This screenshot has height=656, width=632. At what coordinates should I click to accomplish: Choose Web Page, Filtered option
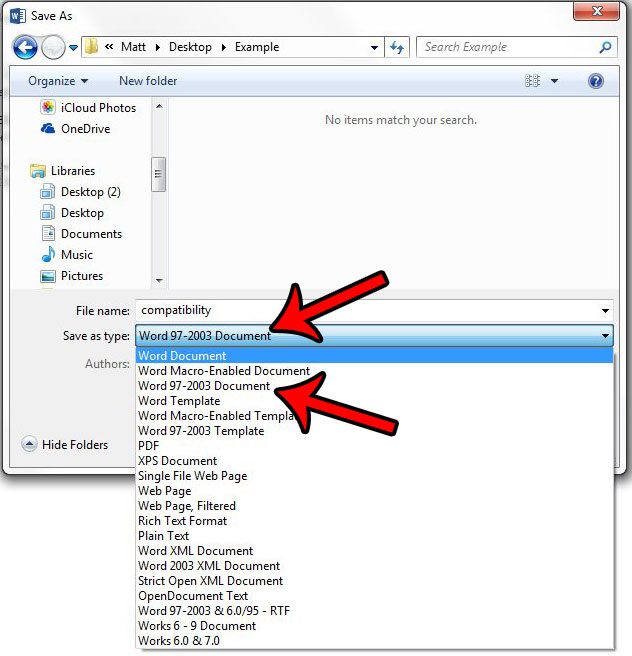pyautogui.click(x=375, y=506)
